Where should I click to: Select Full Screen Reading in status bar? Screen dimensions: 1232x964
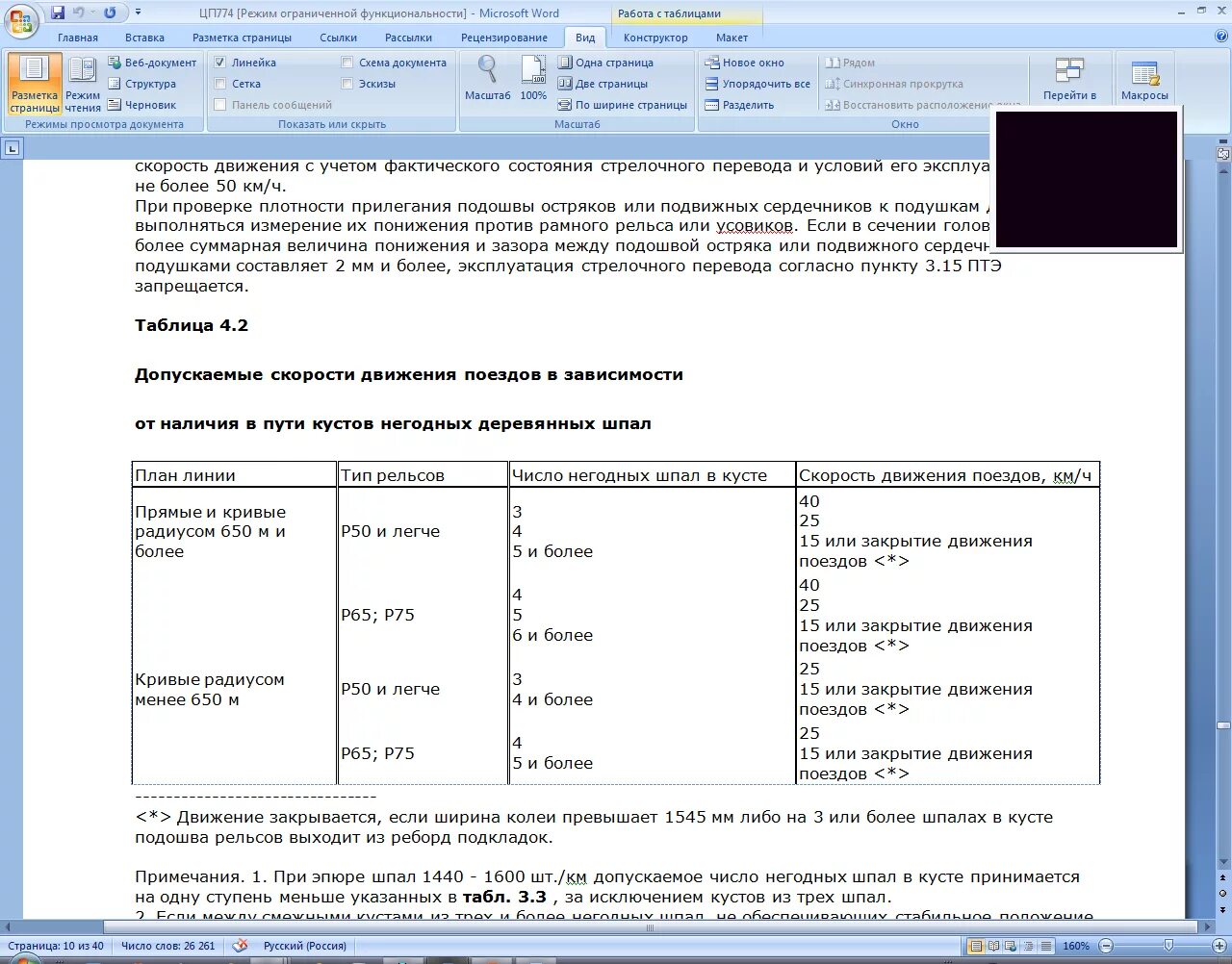(994, 946)
